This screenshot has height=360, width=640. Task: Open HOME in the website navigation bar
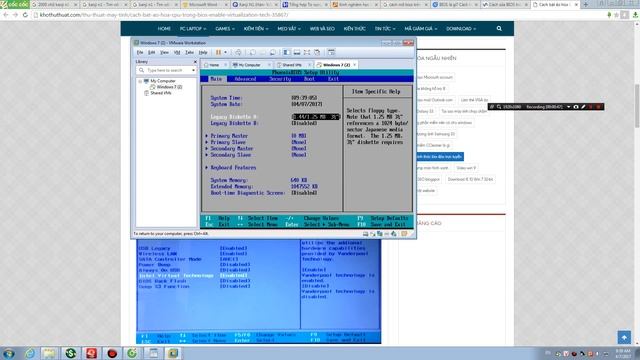click(164, 29)
